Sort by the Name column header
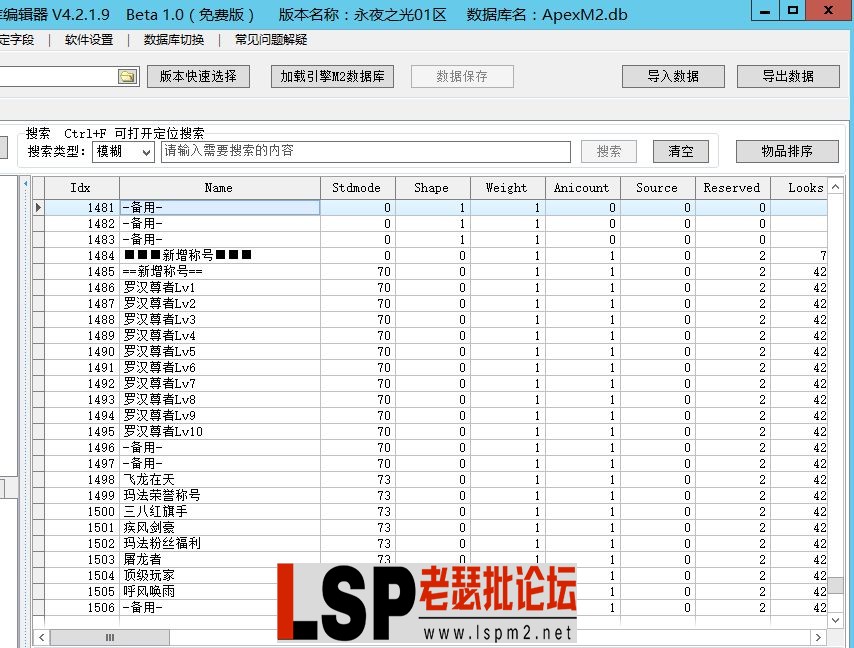Screen dimensions: 854x648 coord(219,188)
